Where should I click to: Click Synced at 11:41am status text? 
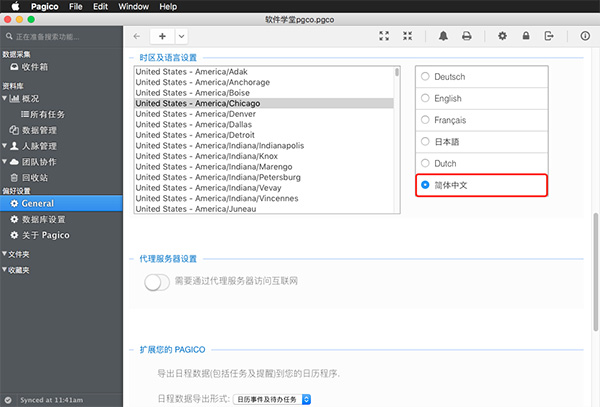[x=52, y=400]
